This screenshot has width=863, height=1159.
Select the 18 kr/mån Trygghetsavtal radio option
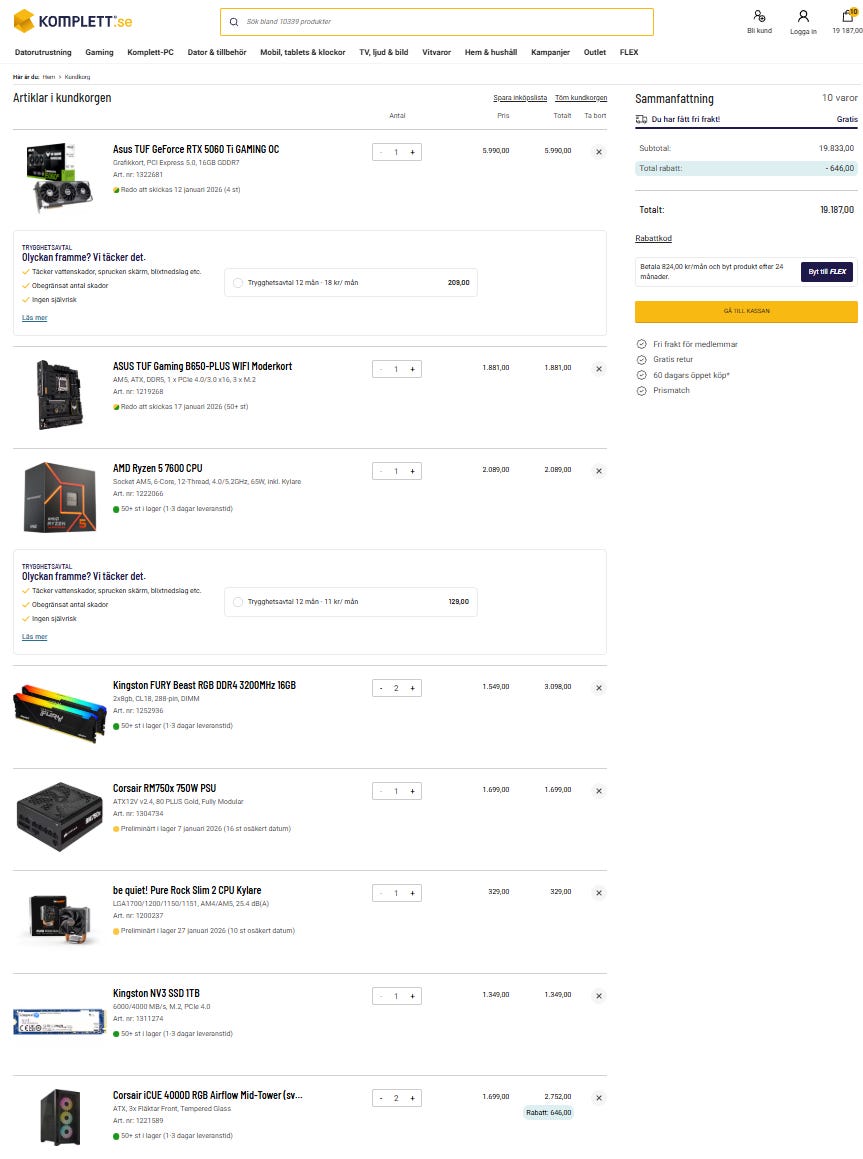click(x=238, y=282)
